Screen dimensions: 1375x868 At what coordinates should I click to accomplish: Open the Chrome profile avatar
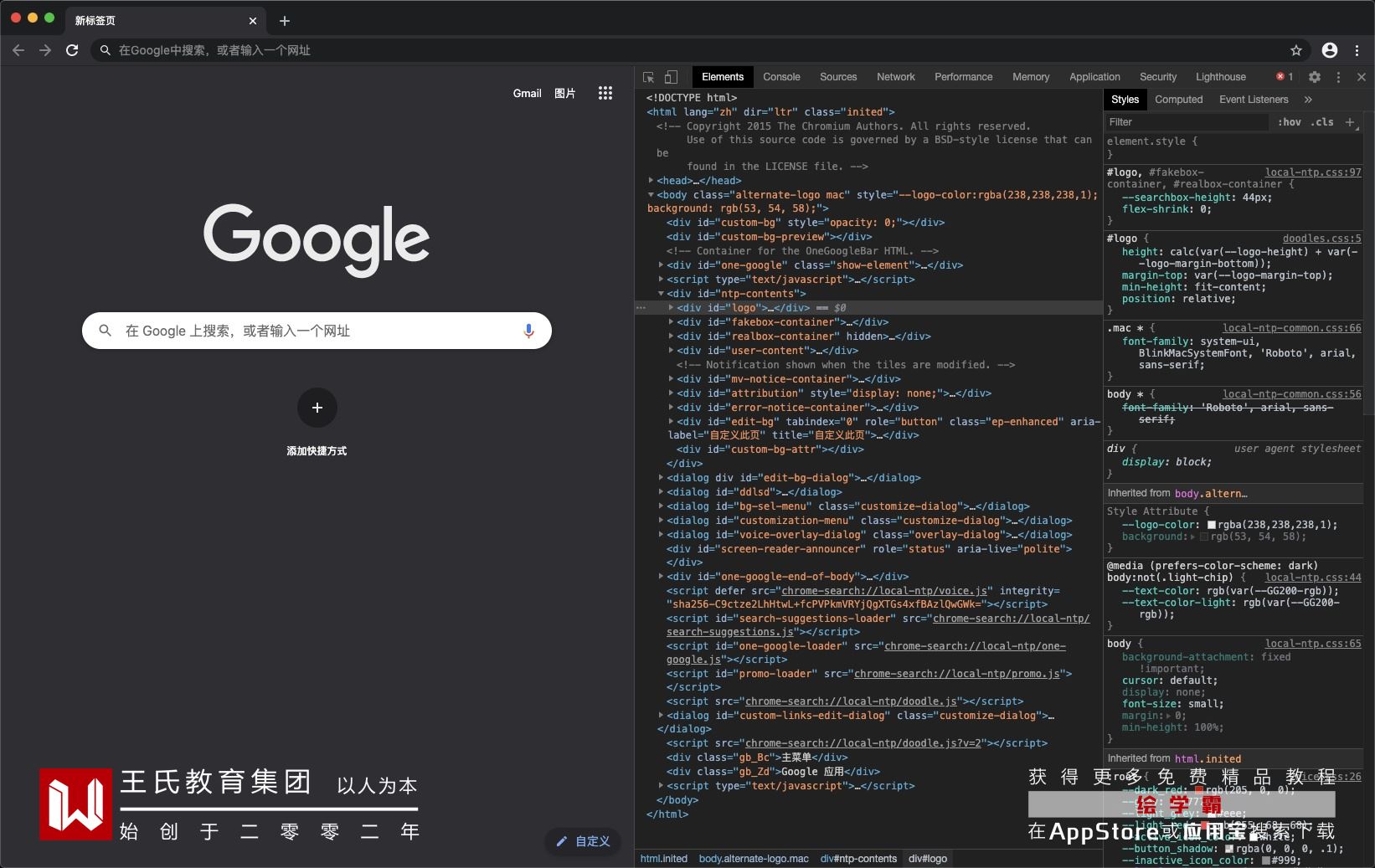[1330, 50]
